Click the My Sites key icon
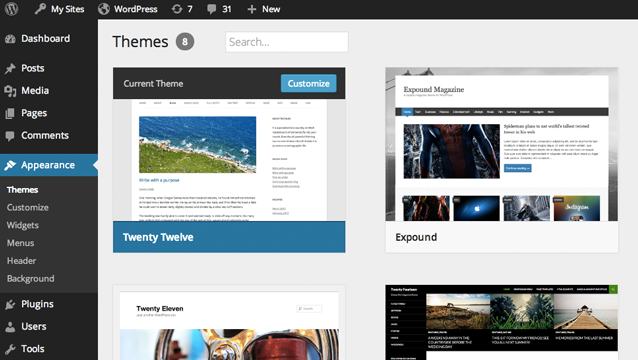The image size is (638, 360). [40, 9]
